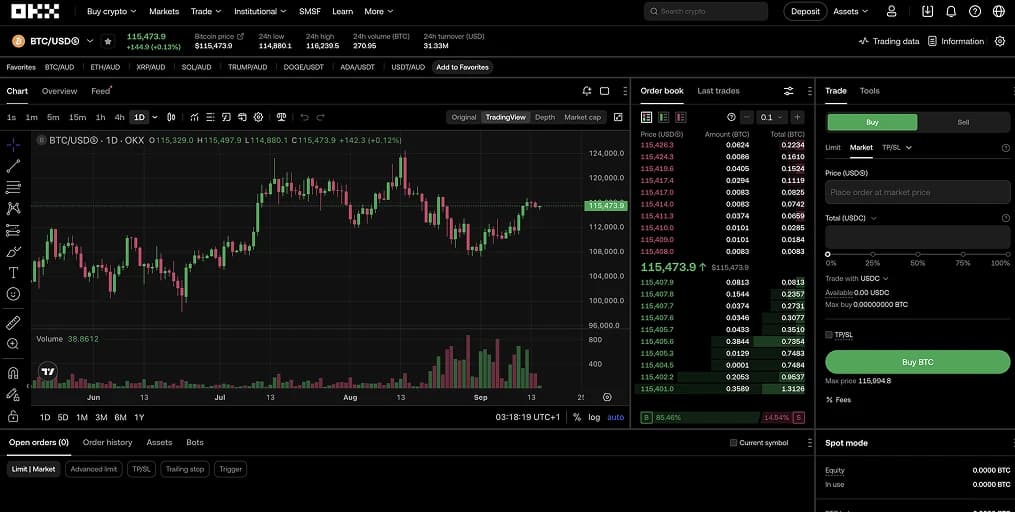The image size is (1015, 512).
Task: Switch to the Last trades tab
Action: pos(718,91)
